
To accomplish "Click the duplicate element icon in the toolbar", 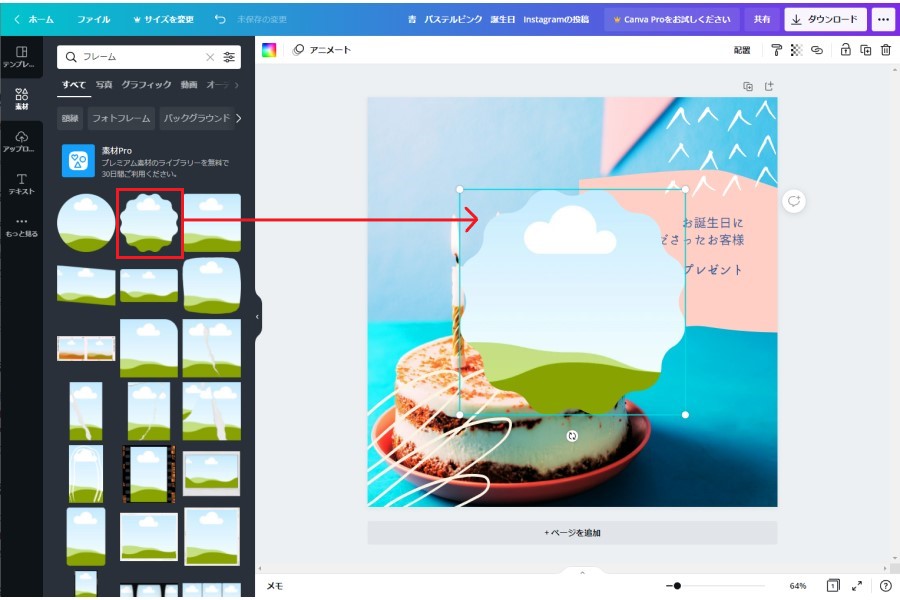I will 866,50.
